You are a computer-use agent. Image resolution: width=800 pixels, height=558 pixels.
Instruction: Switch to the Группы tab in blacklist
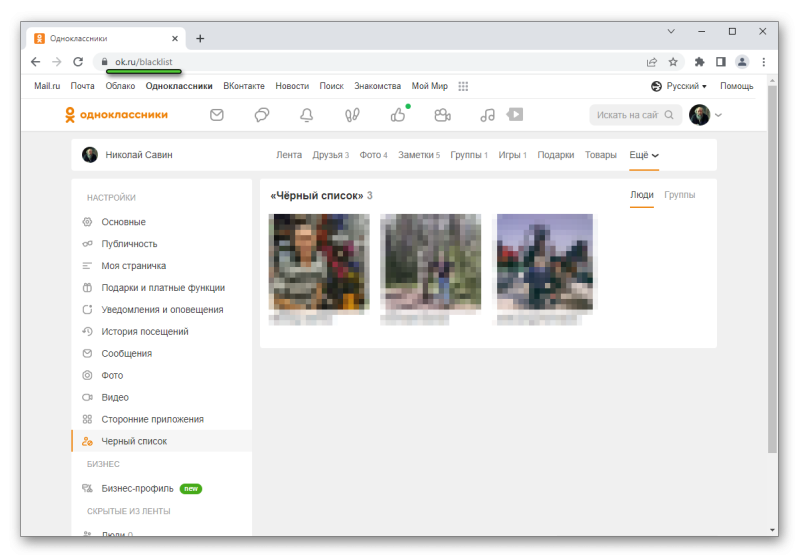click(x=680, y=195)
